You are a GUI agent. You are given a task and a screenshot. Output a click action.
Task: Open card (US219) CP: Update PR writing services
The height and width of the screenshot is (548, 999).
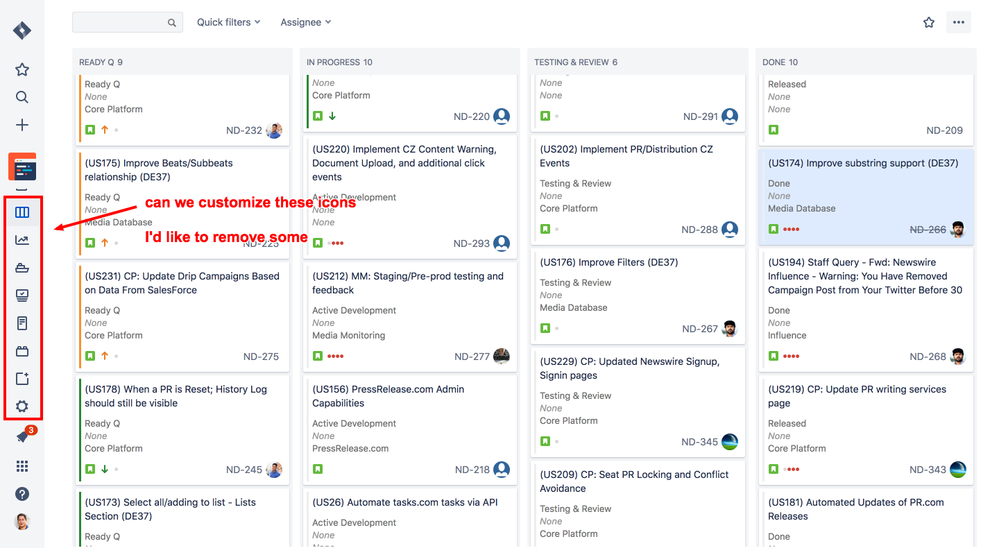click(866, 430)
